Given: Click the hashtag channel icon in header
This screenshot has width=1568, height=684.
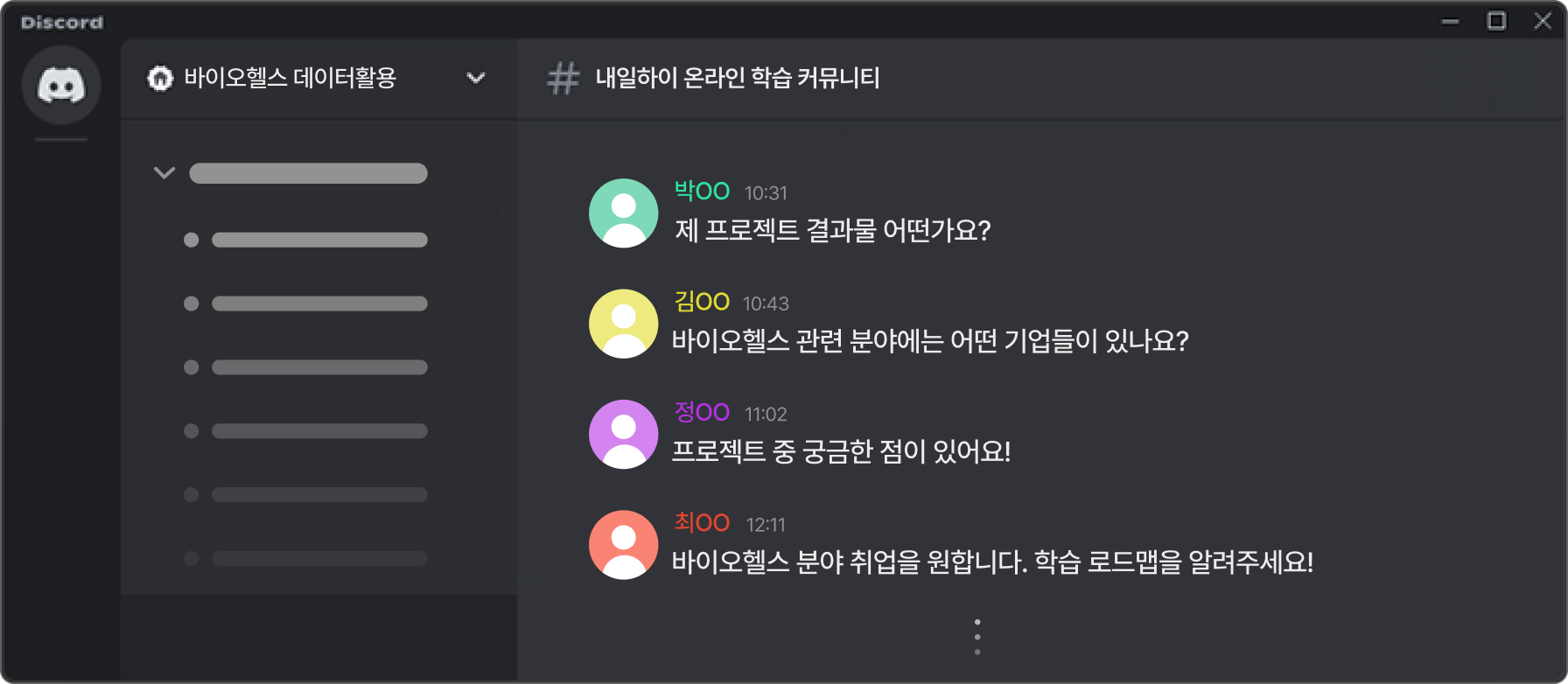Looking at the screenshot, I should pos(563,78).
